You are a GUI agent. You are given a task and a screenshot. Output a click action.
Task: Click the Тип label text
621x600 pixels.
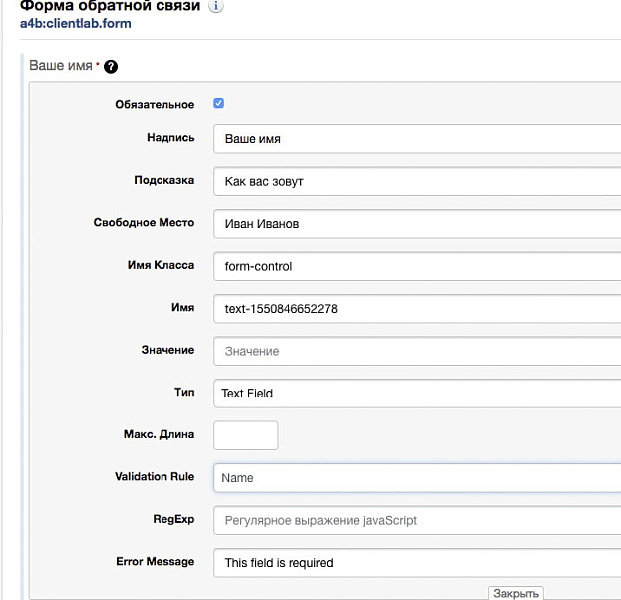183,392
